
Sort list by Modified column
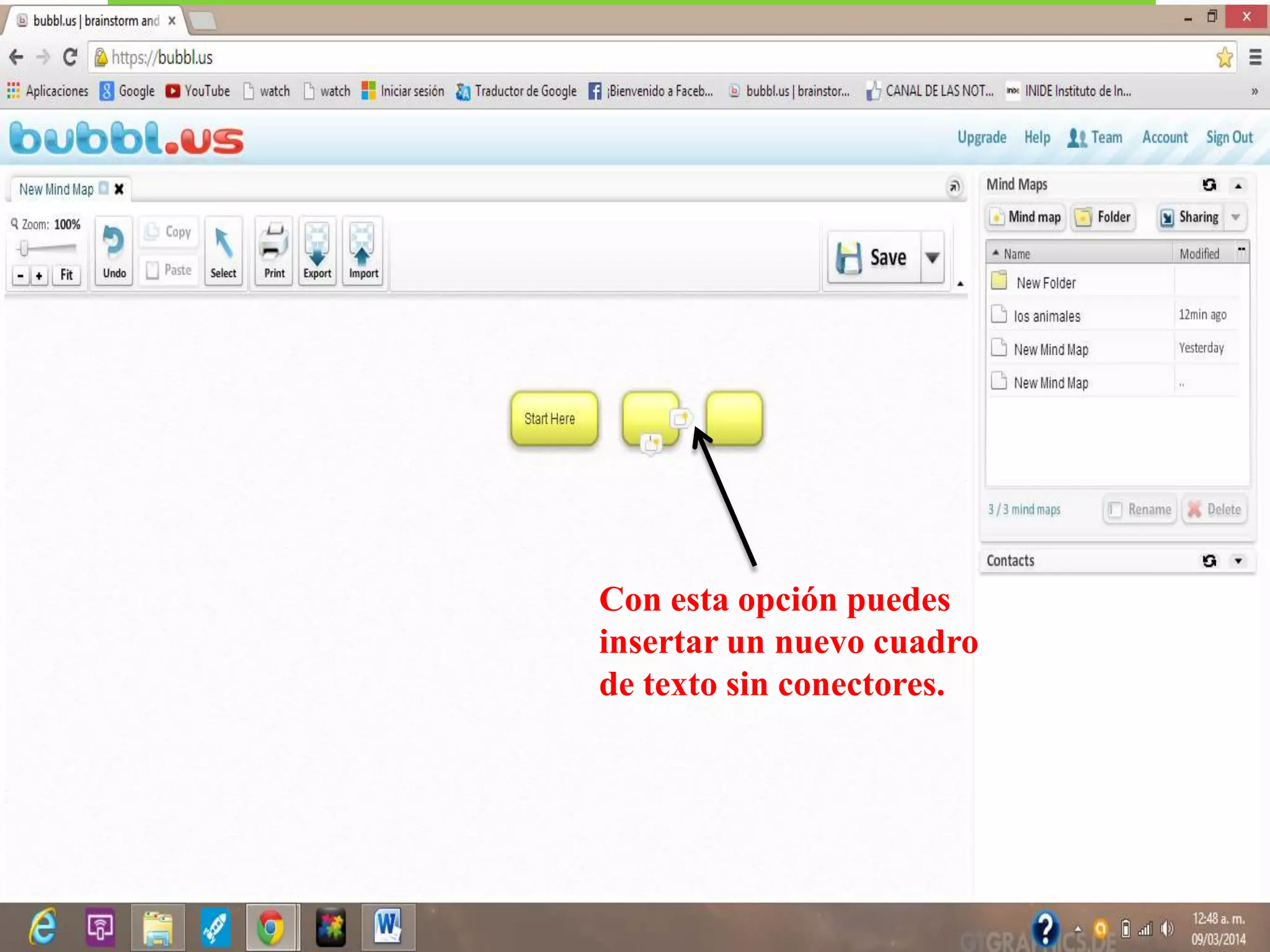tap(1203, 253)
